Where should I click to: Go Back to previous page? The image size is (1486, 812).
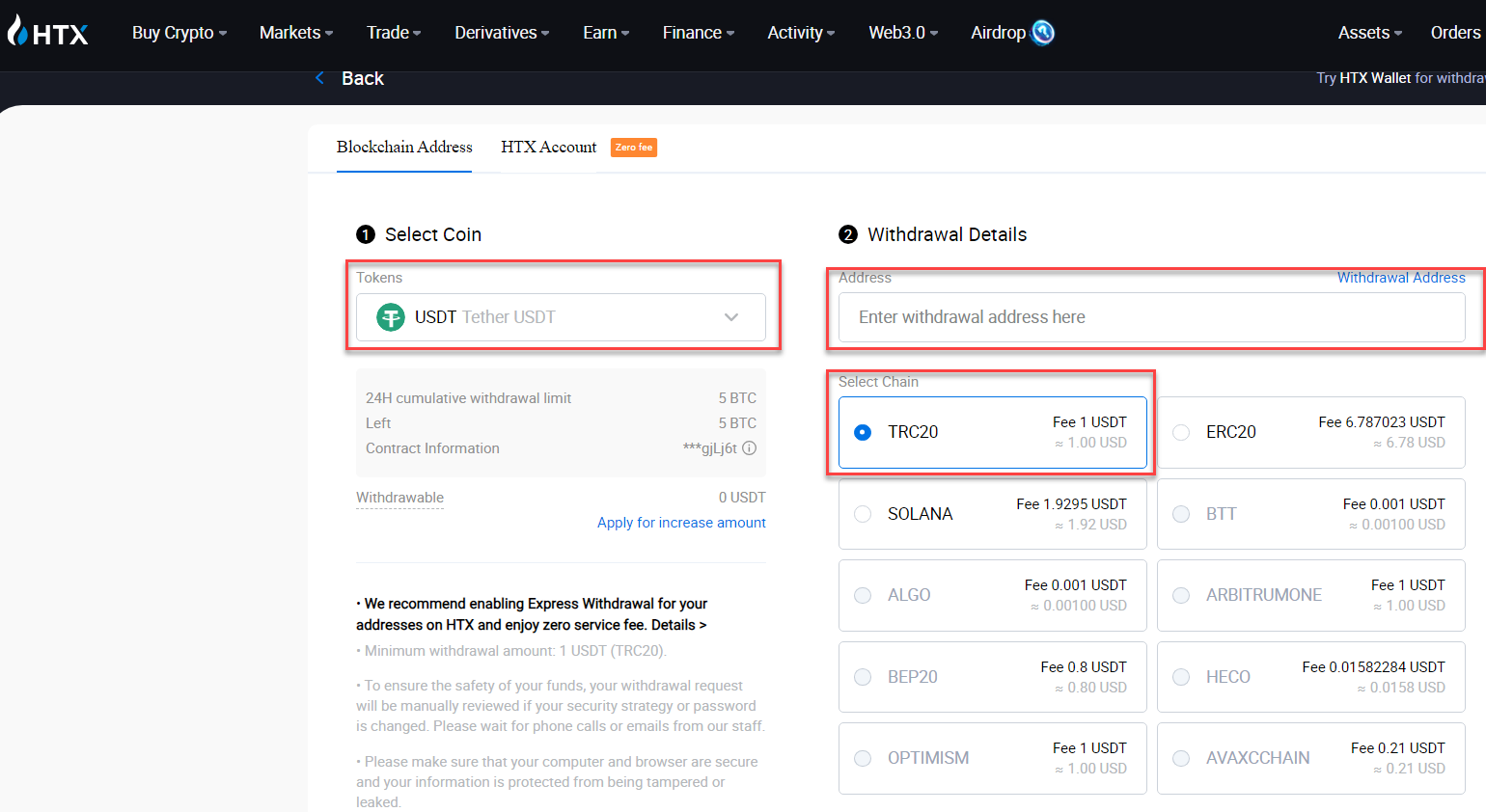(x=363, y=78)
